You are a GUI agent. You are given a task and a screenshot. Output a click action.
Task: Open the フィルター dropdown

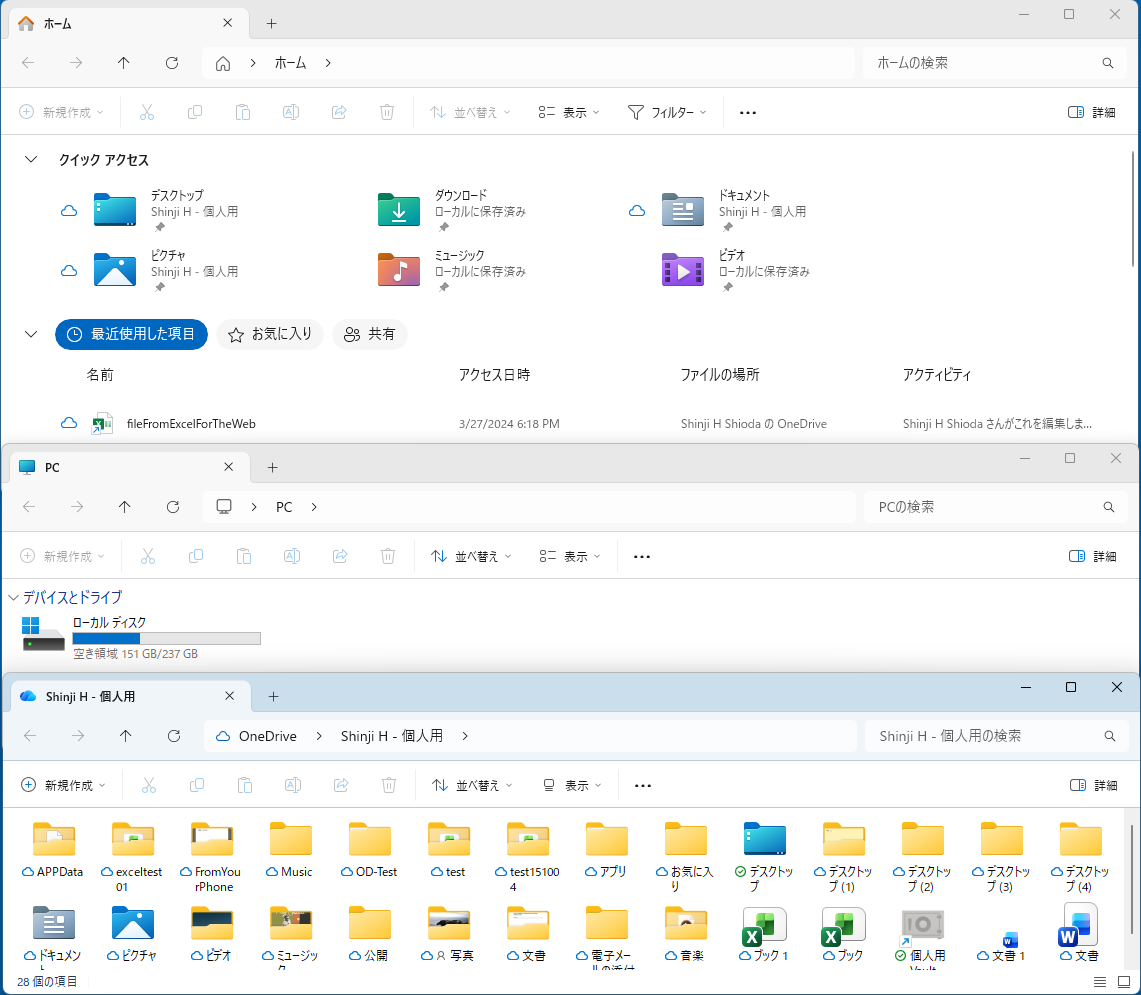tap(667, 113)
